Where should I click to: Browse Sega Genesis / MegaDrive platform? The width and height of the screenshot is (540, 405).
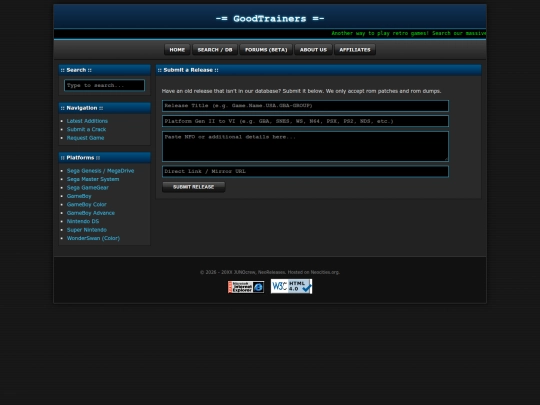point(100,171)
